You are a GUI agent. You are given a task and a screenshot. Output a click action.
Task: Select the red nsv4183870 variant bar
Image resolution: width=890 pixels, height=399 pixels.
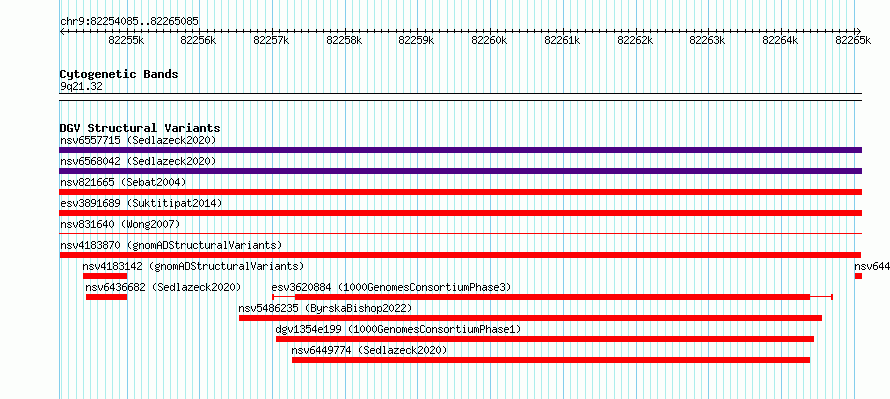tap(460, 255)
